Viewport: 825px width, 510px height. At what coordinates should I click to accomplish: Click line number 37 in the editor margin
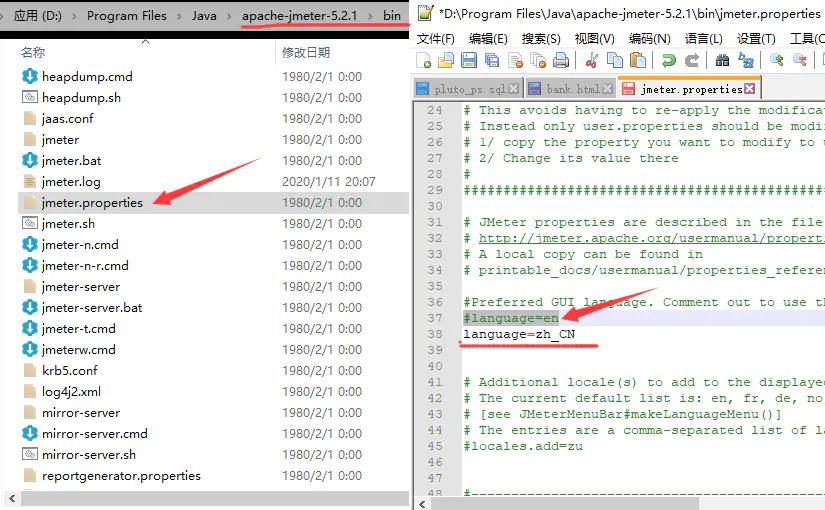(x=435, y=318)
